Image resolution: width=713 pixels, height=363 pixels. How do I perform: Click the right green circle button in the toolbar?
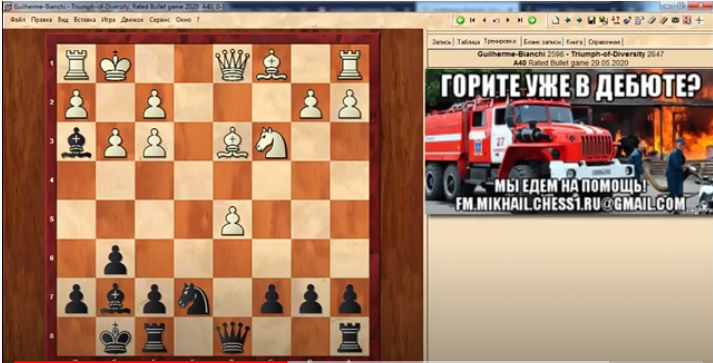tap(532, 20)
